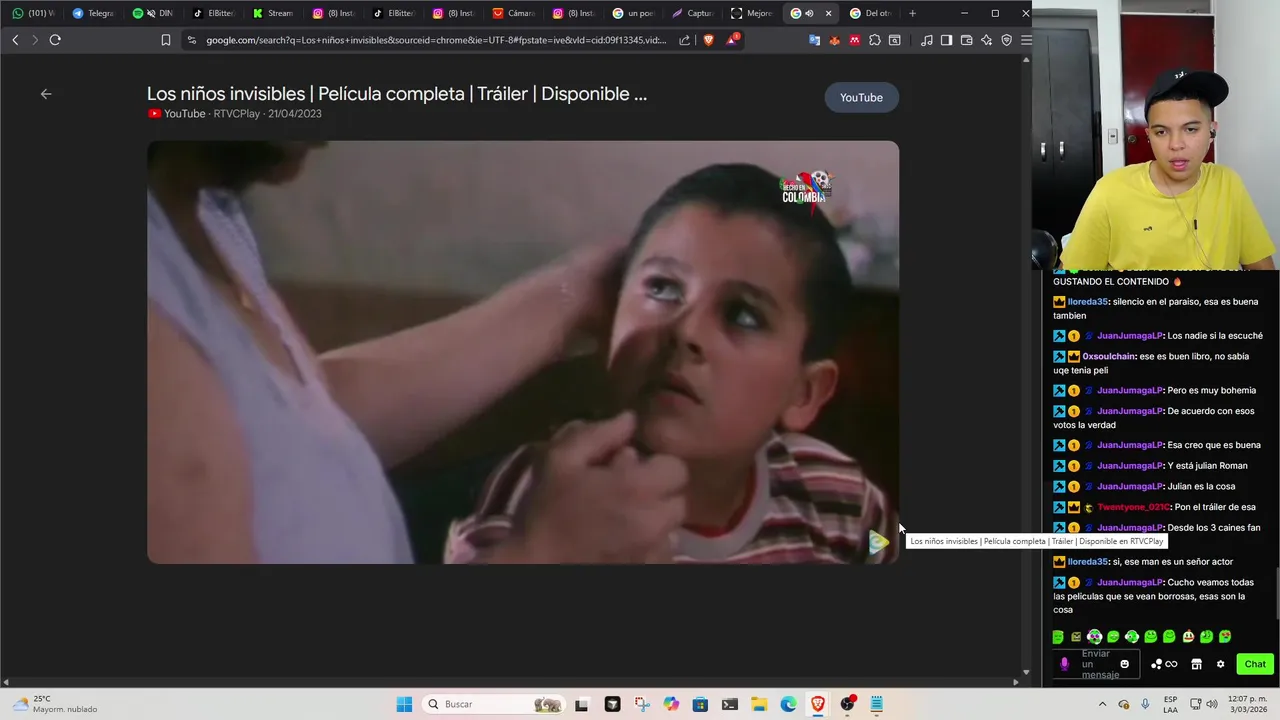Screen dimensions: 1280x720
Task: Reload the page with the refresh icon
Action: (x=55, y=40)
